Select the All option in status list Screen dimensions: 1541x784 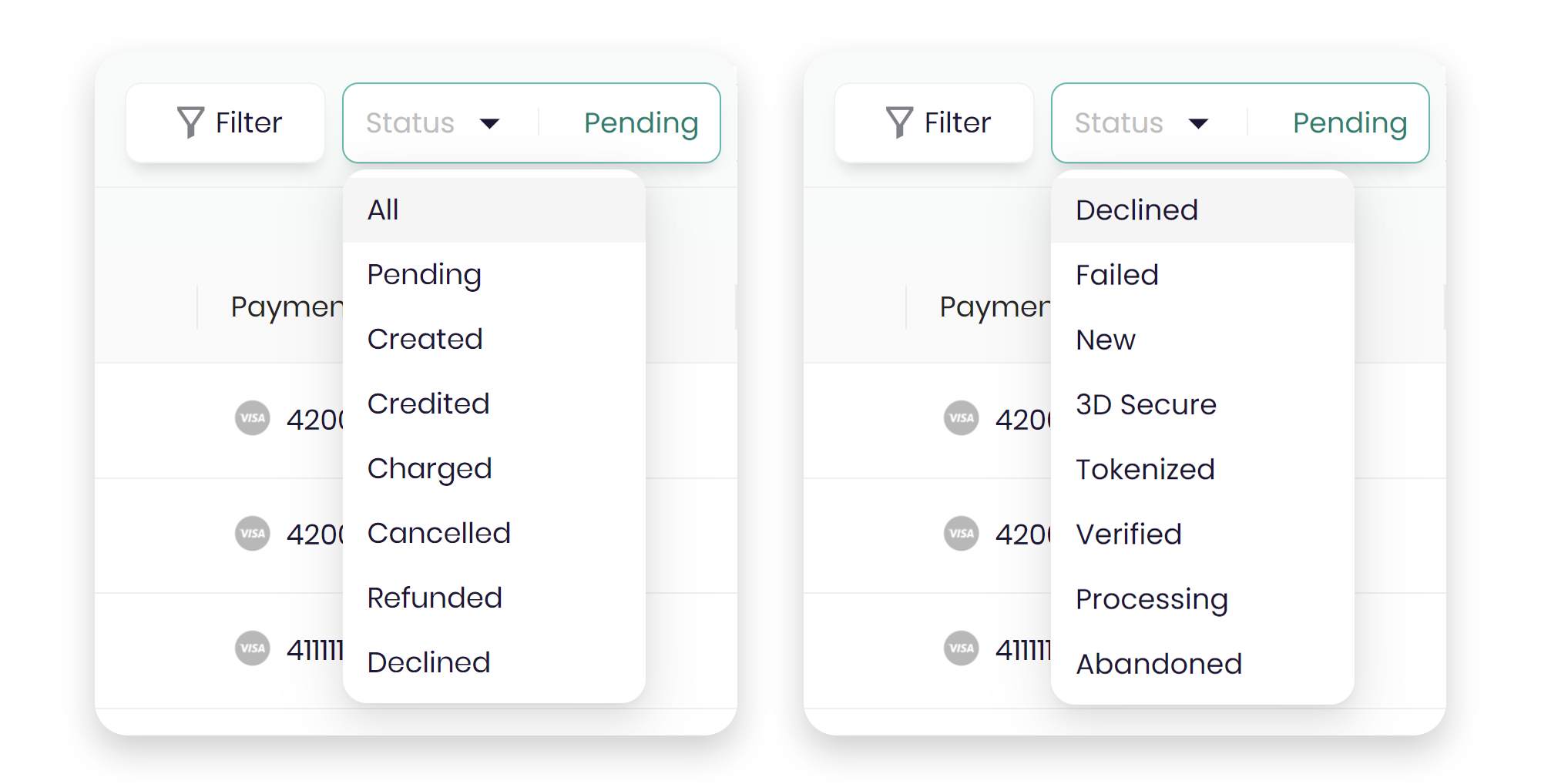click(383, 209)
